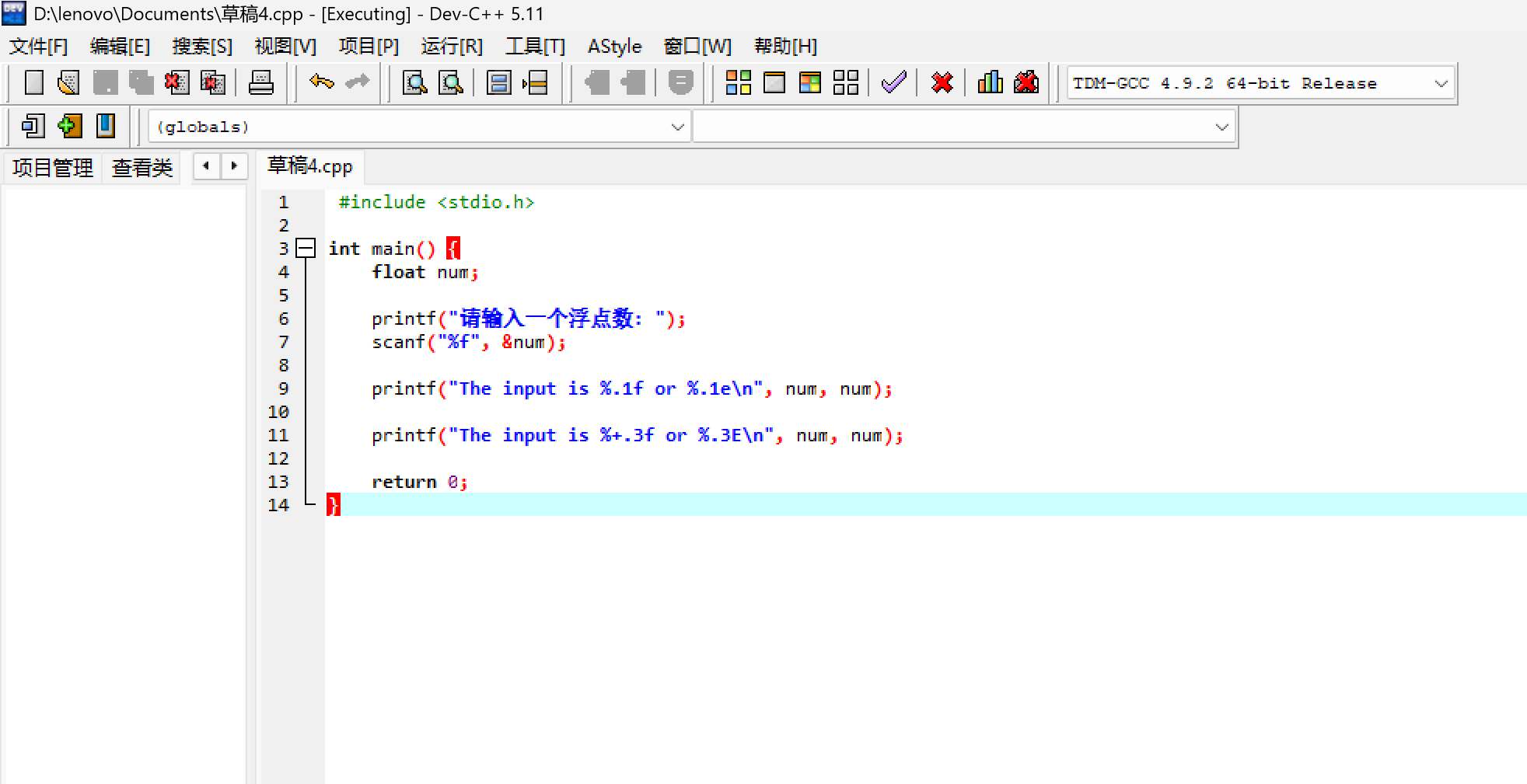Click the Close All files toolbar icon
Image resolution: width=1527 pixels, height=784 pixels.
point(212,82)
